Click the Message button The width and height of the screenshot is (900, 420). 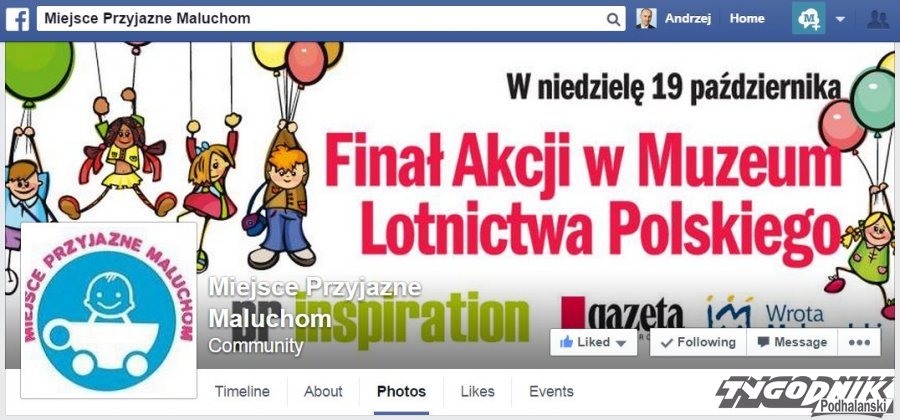792,343
